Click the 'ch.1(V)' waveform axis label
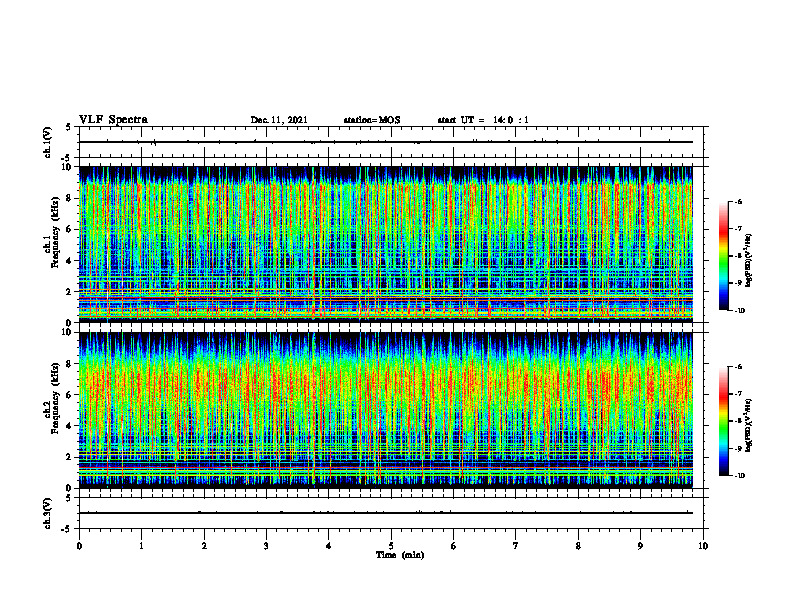The image size is (792, 612). 47,142
